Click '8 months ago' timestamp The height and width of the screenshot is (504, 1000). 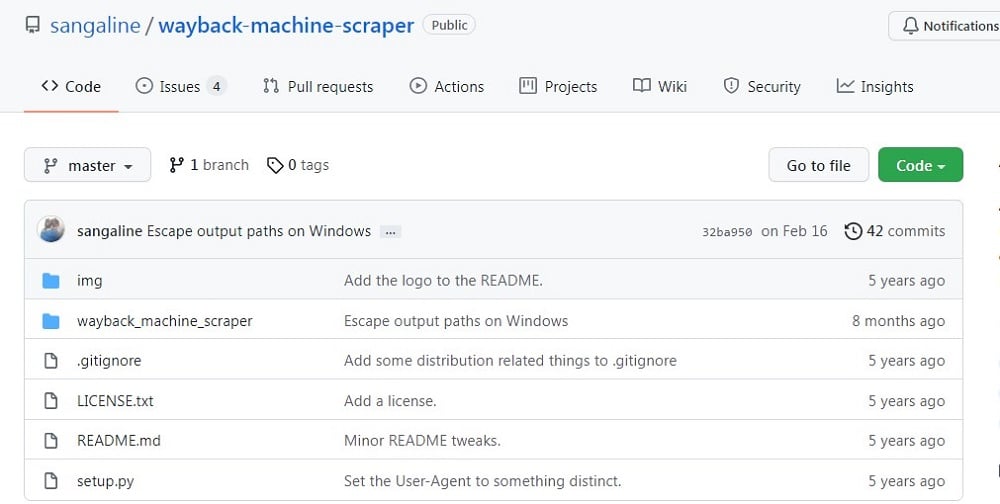898,321
